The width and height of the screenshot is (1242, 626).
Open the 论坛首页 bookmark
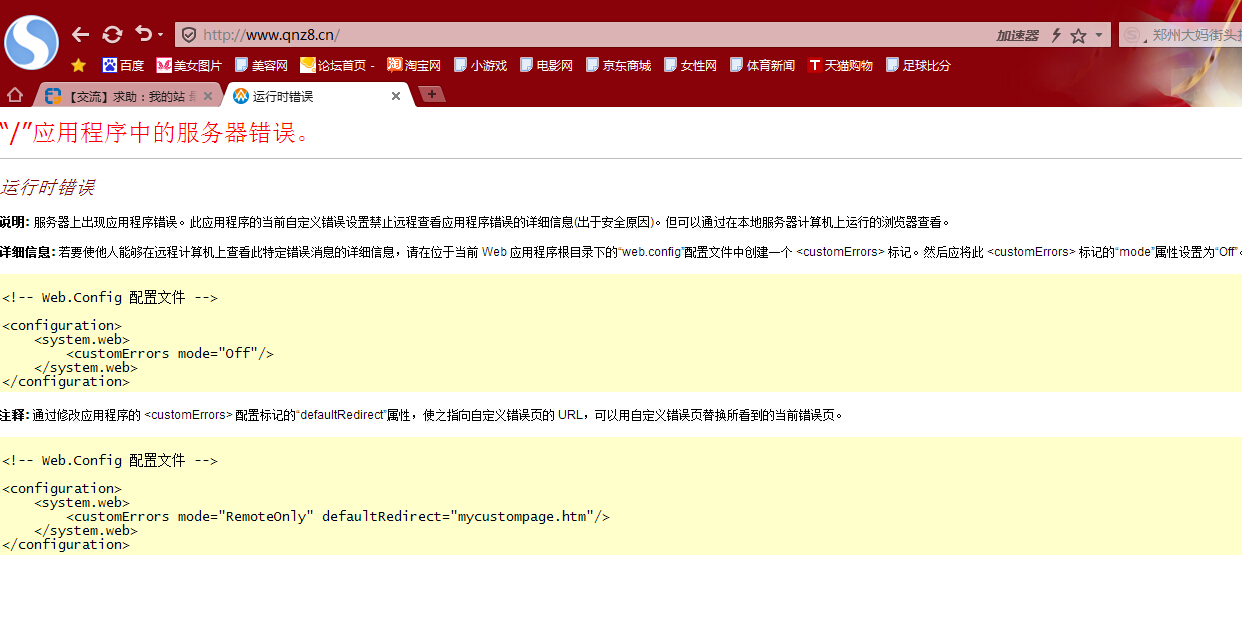pyautogui.click(x=337, y=66)
